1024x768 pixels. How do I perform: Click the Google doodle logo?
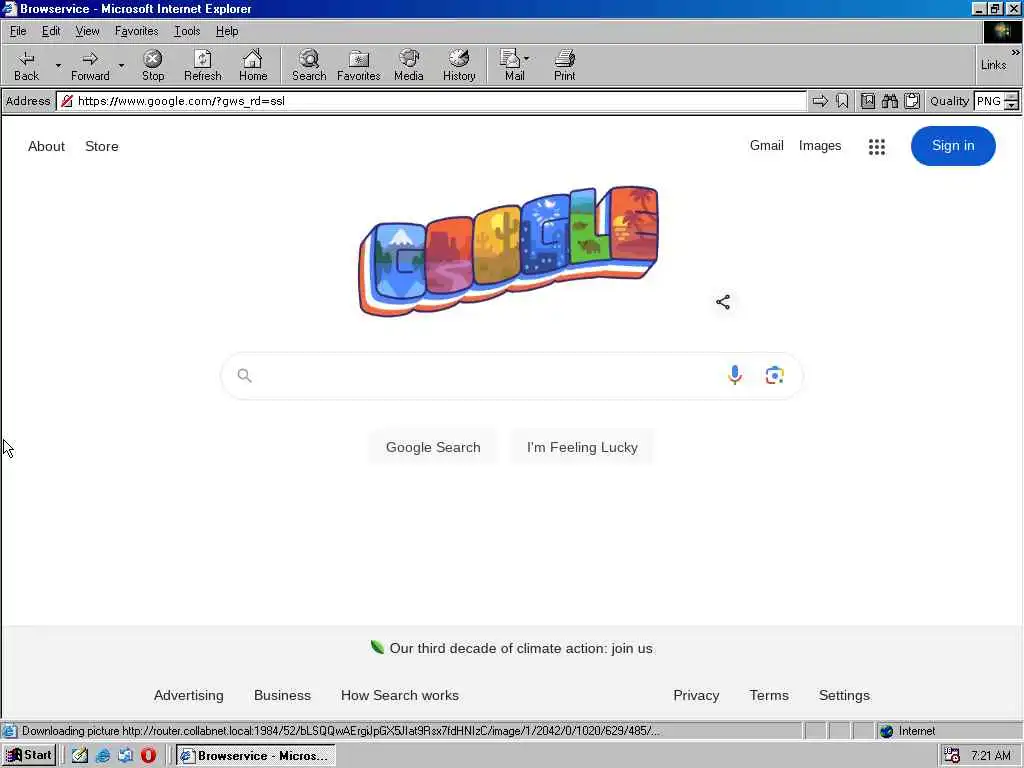pyautogui.click(x=509, y=251)
